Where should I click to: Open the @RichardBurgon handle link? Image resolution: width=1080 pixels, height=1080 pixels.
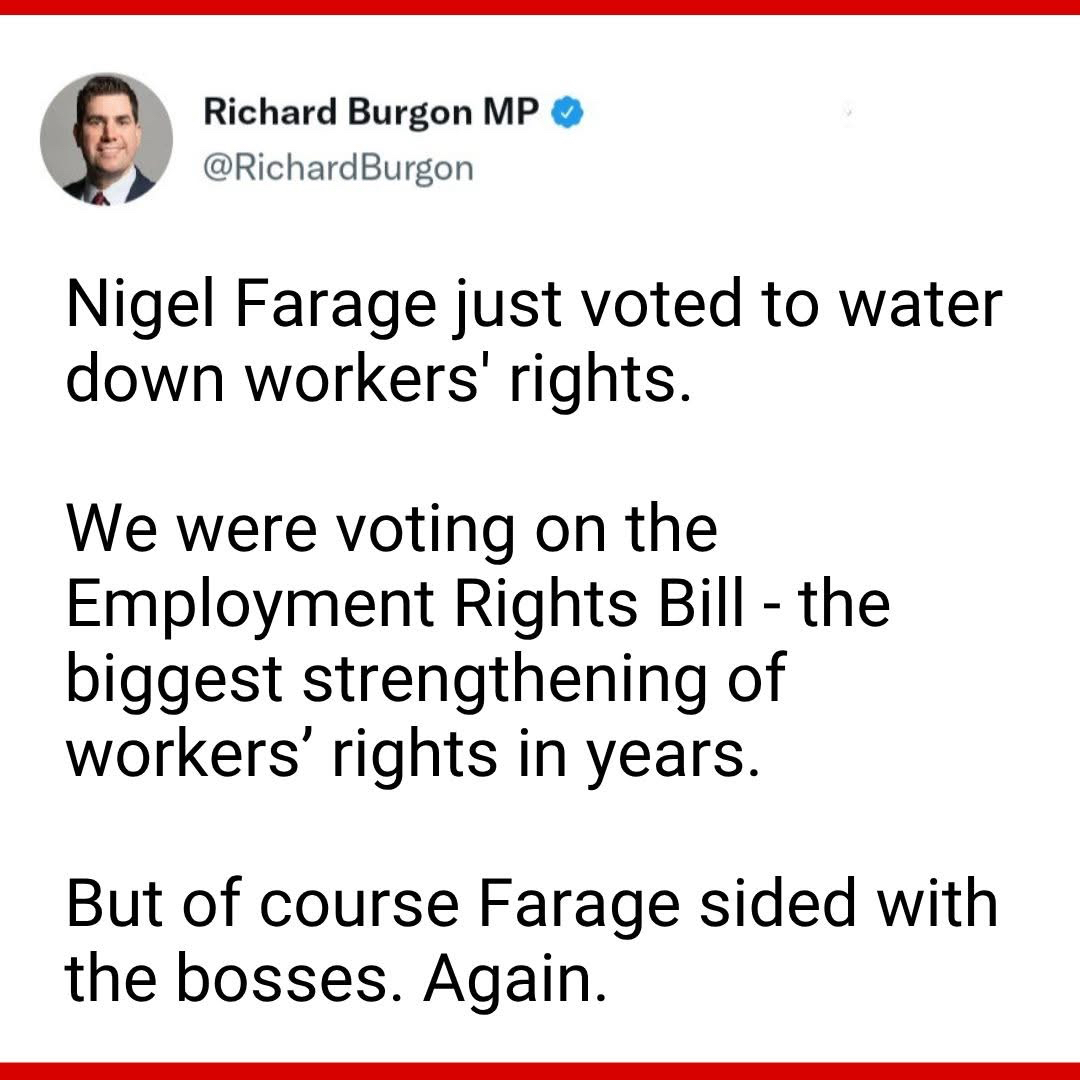[x=338, y=168]
